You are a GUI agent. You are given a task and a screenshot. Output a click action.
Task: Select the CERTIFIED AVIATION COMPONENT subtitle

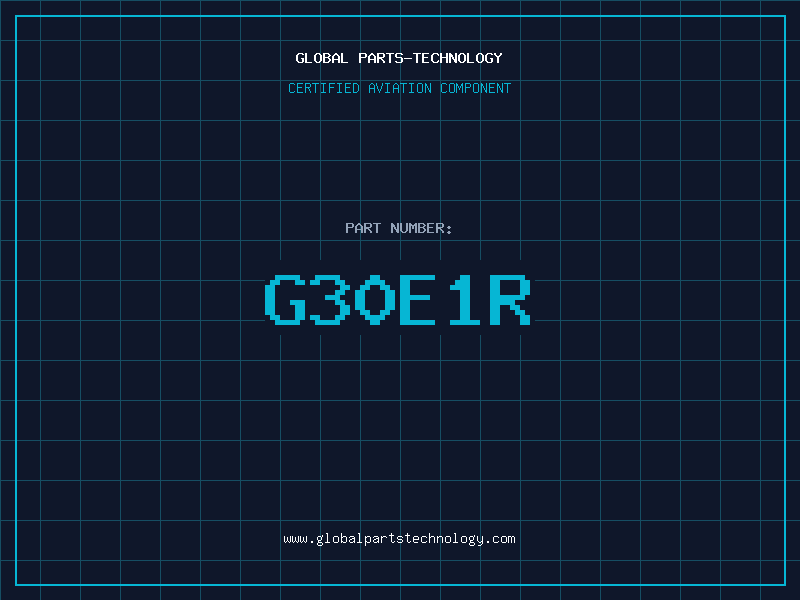click(x=399, y=88)
